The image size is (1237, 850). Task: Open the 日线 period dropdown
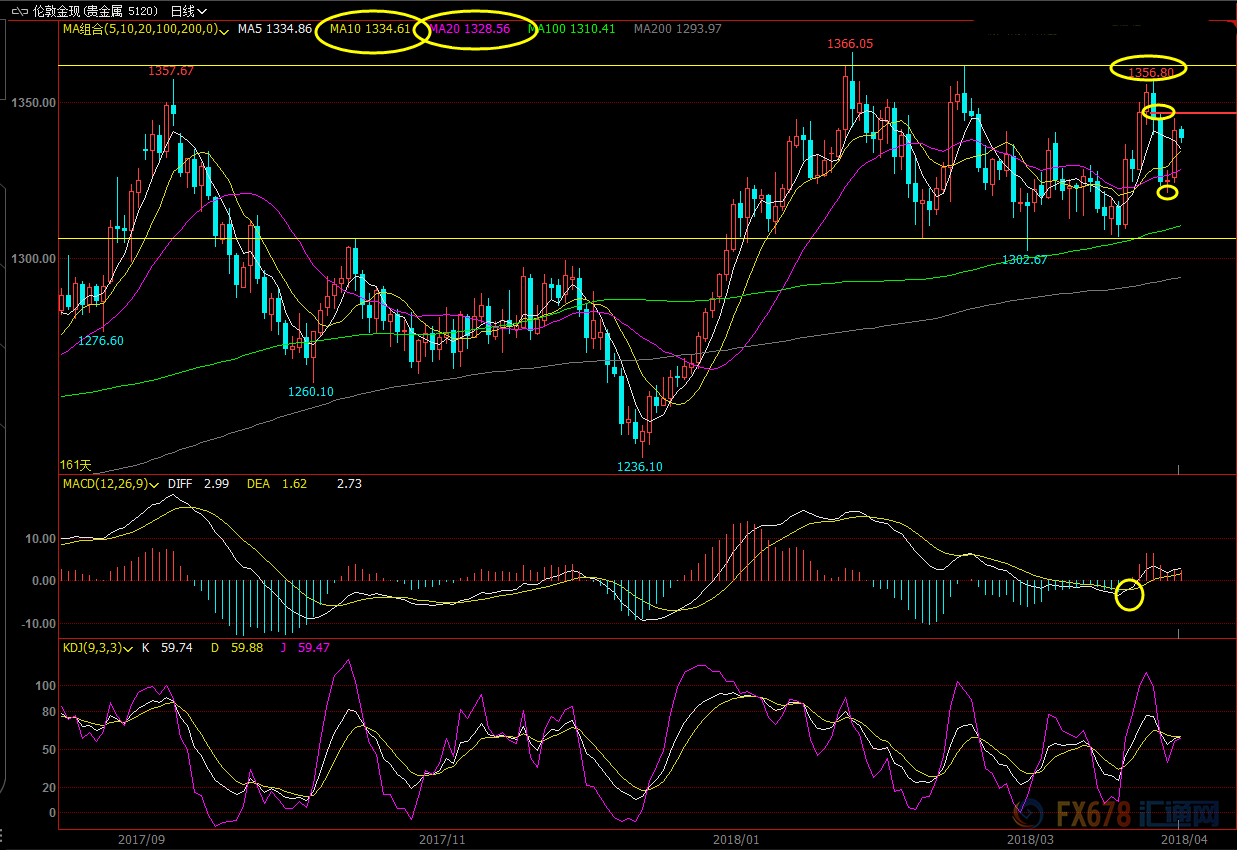pos(184,11)
